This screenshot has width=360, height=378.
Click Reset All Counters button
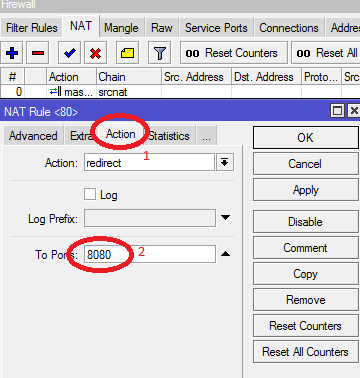tap(306, 352)
